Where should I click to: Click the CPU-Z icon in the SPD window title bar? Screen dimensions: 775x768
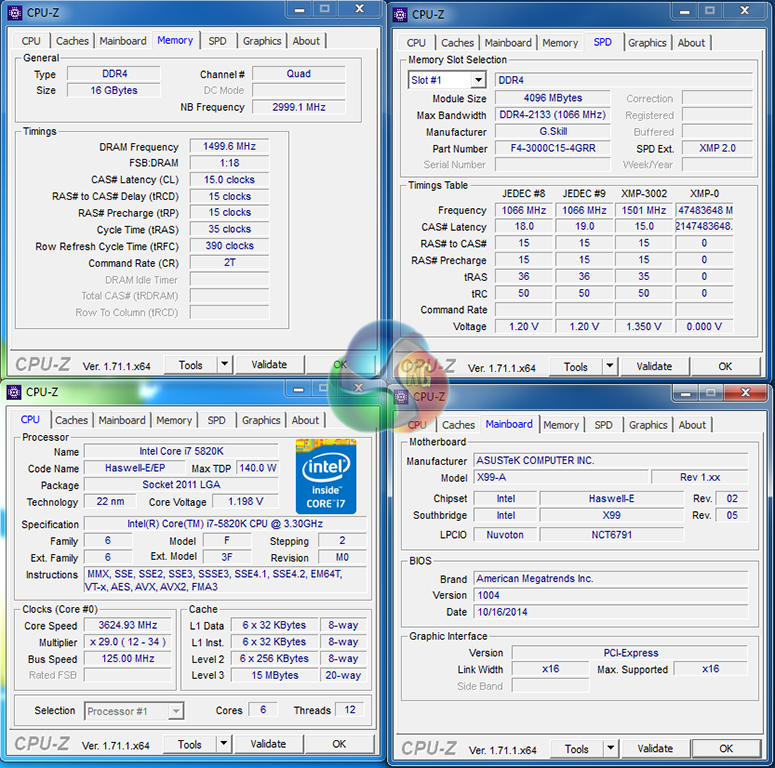point(400,14)
